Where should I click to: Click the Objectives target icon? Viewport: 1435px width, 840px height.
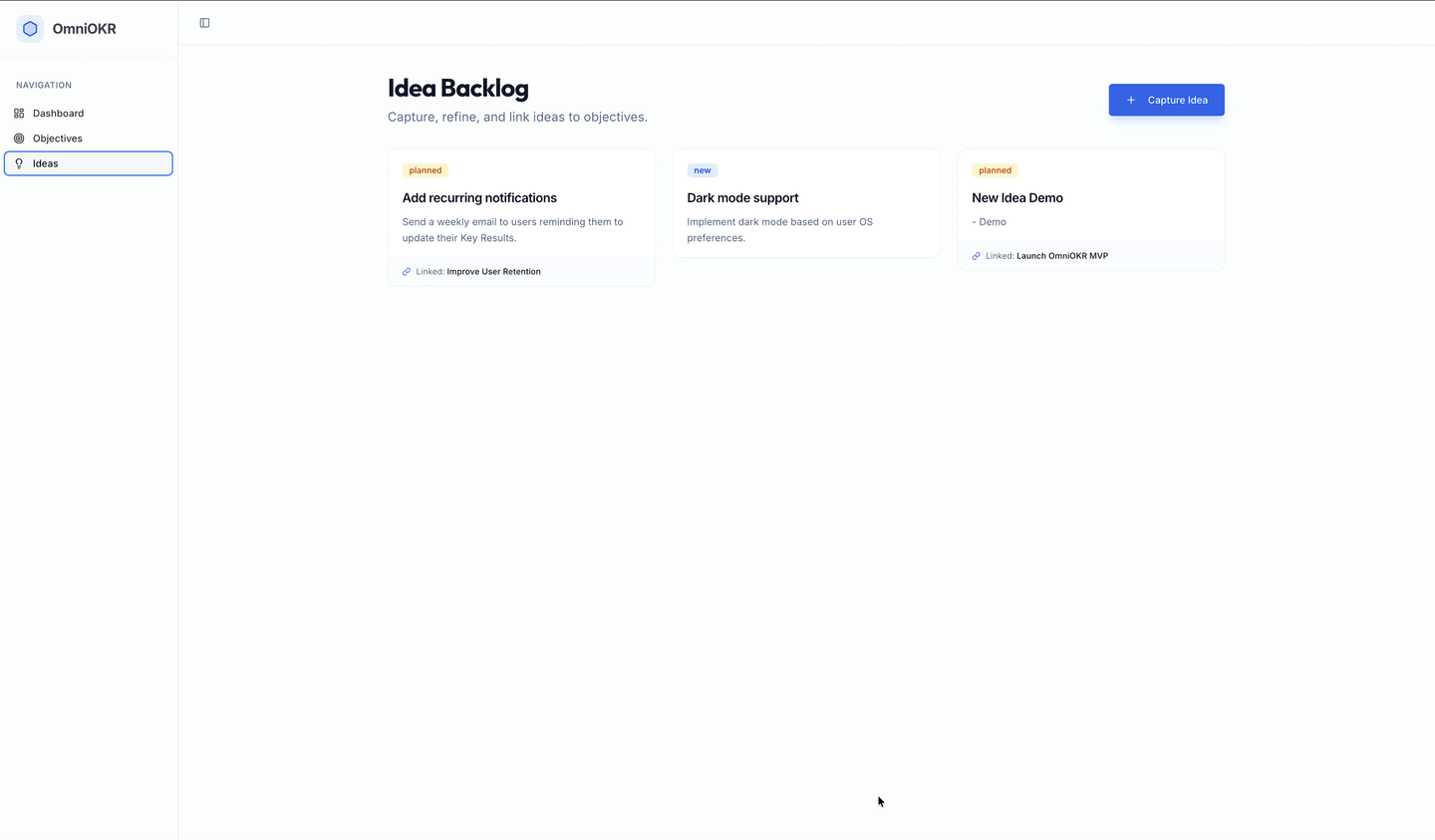(x=19, y=139)
